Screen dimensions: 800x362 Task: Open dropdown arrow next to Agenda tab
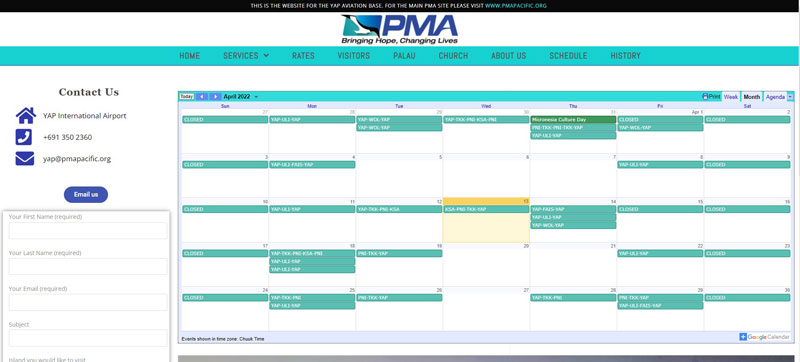pos(791,97)
